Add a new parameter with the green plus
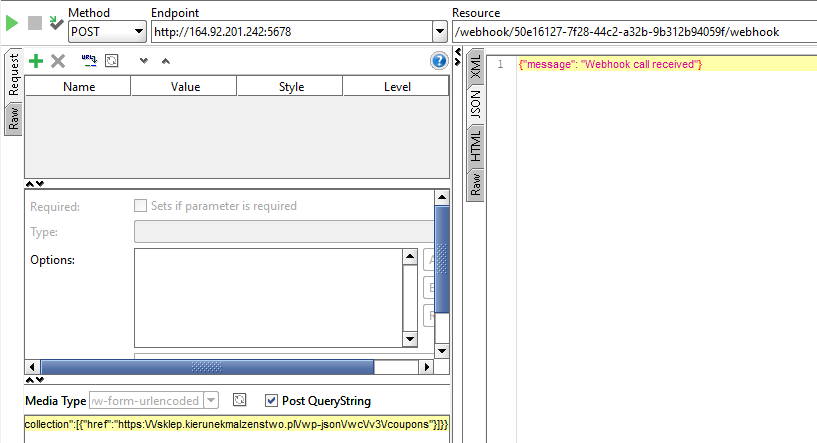Viewport: 817px width, 443px height. [35, 61]
